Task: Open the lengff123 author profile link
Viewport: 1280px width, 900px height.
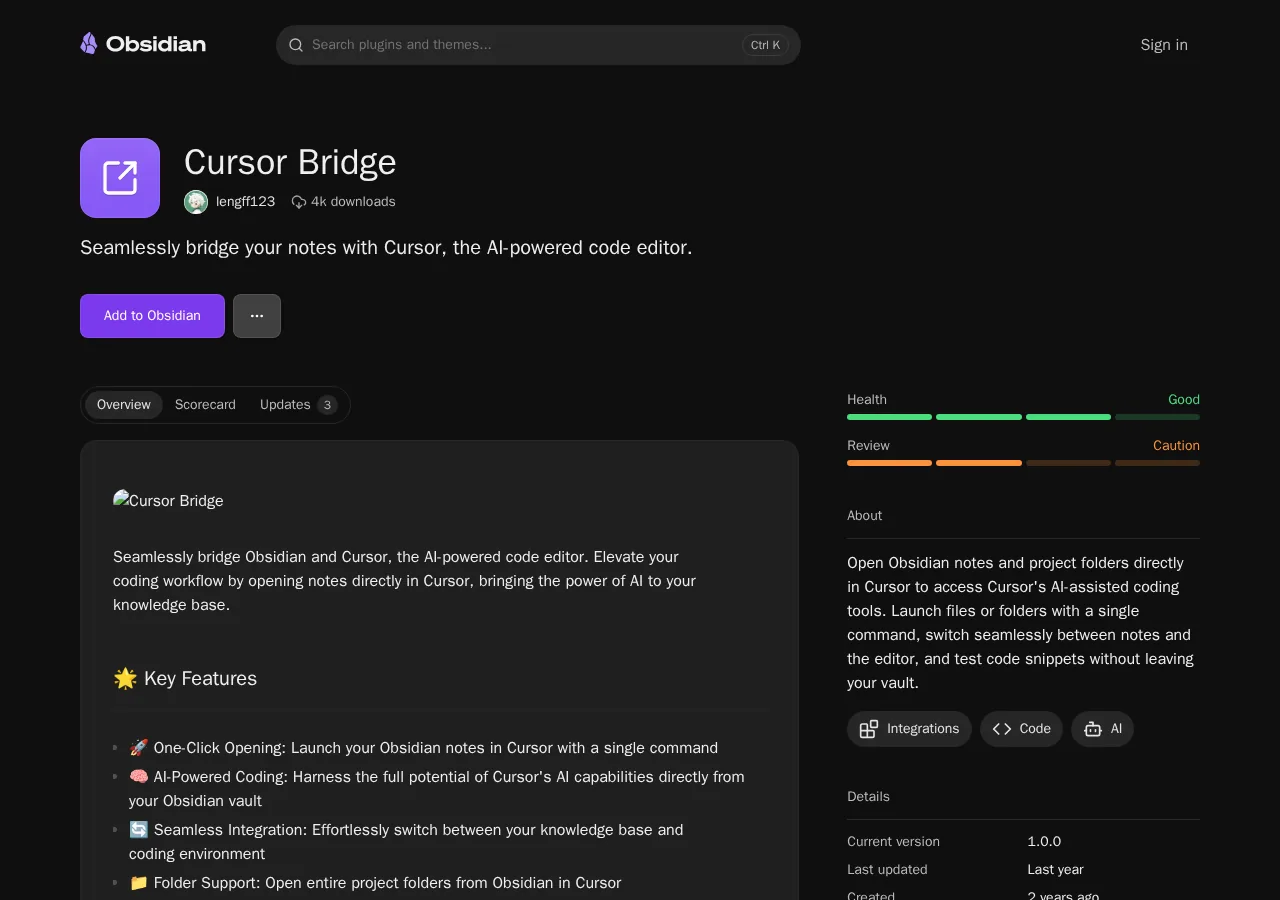Action: point(245,202)
